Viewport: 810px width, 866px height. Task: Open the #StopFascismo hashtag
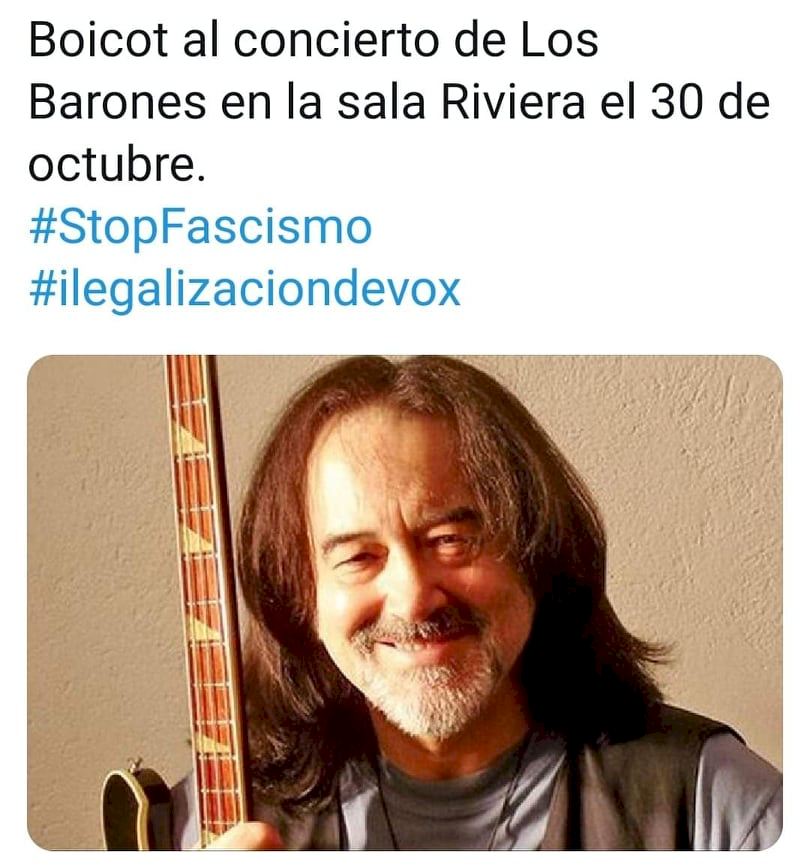pos(200,227)
